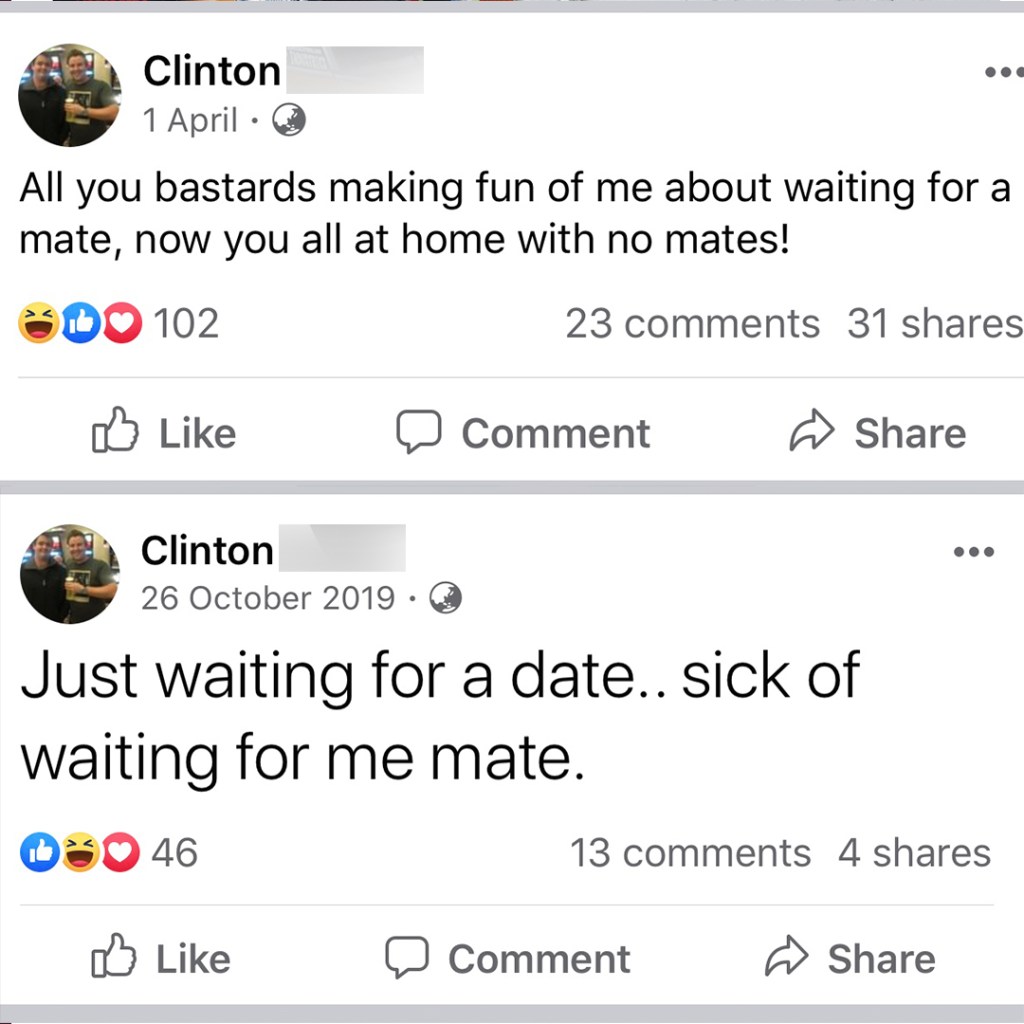Share the 1 April post
The image size is (1024, 1024).
click(x=877, y=432)
